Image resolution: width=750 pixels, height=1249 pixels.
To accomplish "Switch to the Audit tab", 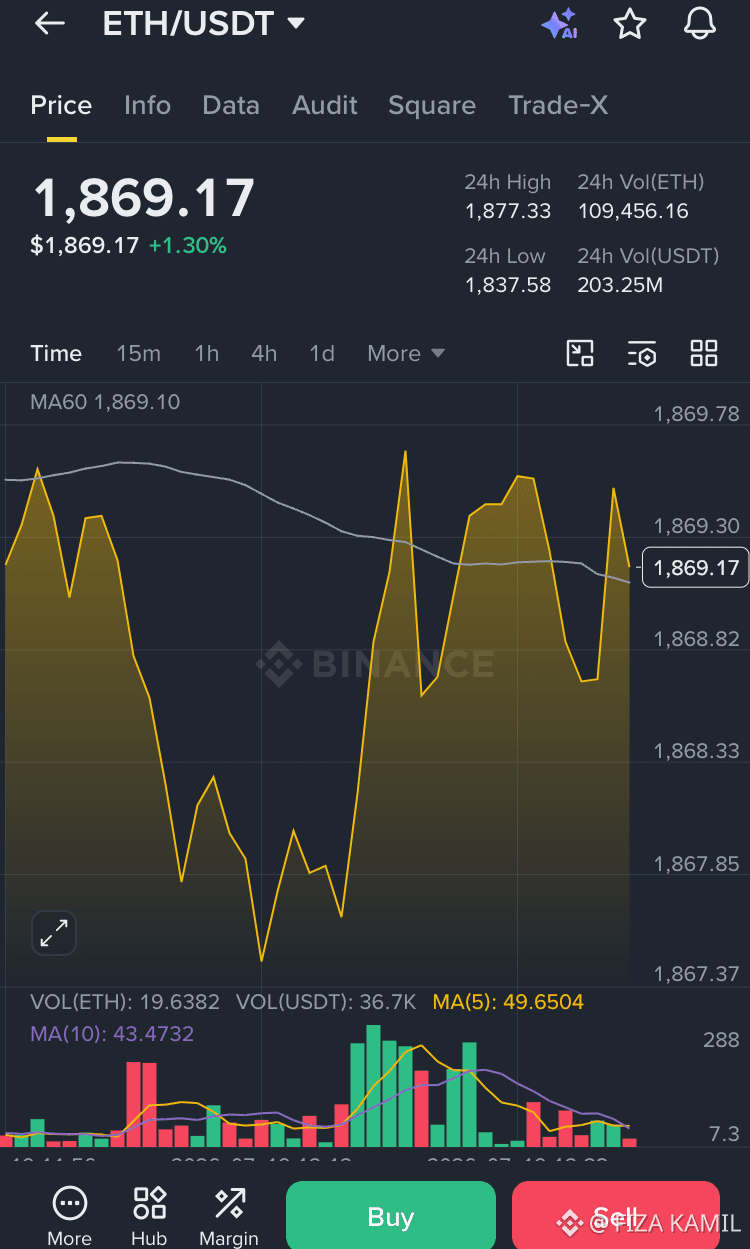I will click(x=325, y=106).
